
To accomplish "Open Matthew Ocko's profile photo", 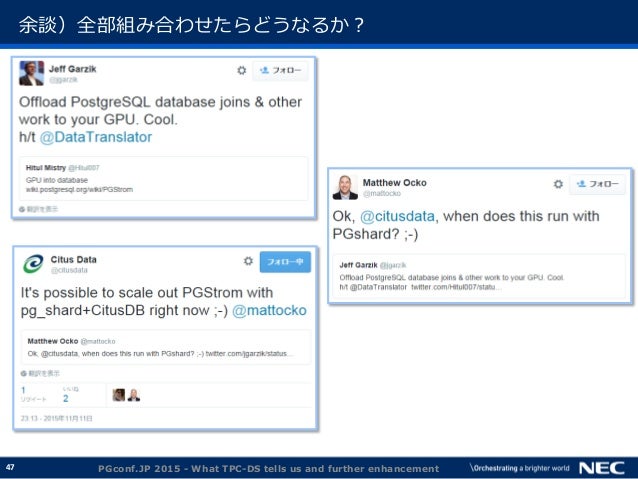I will [x=345, y=187].
